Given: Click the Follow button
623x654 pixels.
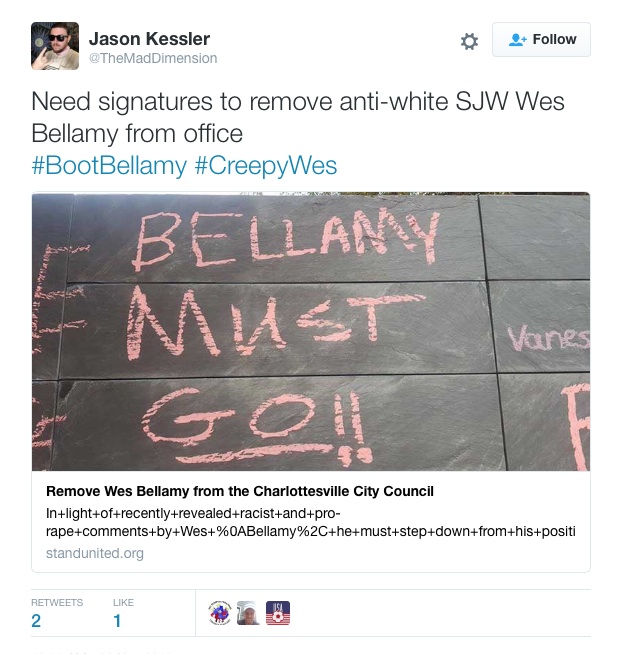Looking at the screenshot, I should [x=541, y=40].
